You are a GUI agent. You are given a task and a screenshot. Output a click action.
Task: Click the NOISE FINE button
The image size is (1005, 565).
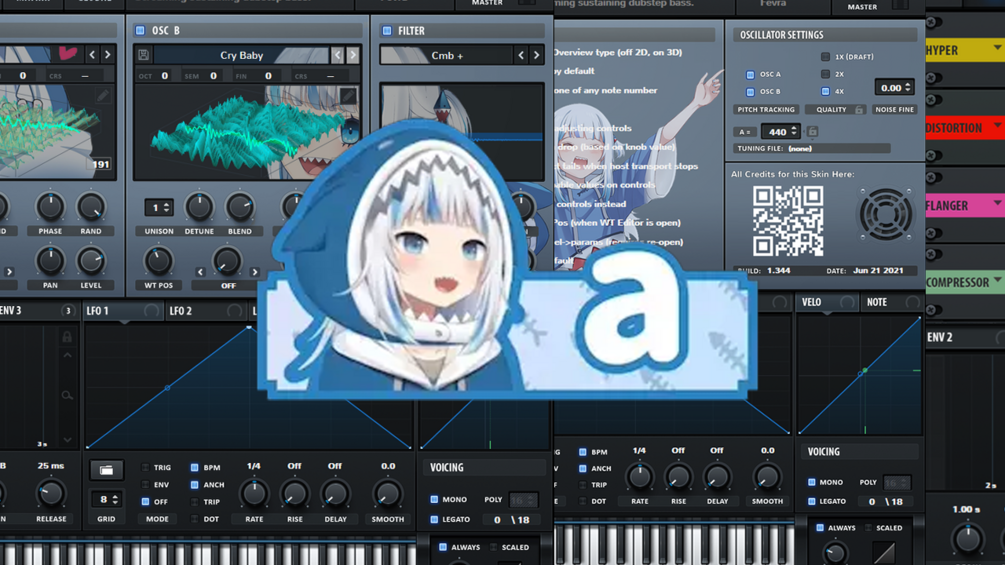(x=895, y=110)
